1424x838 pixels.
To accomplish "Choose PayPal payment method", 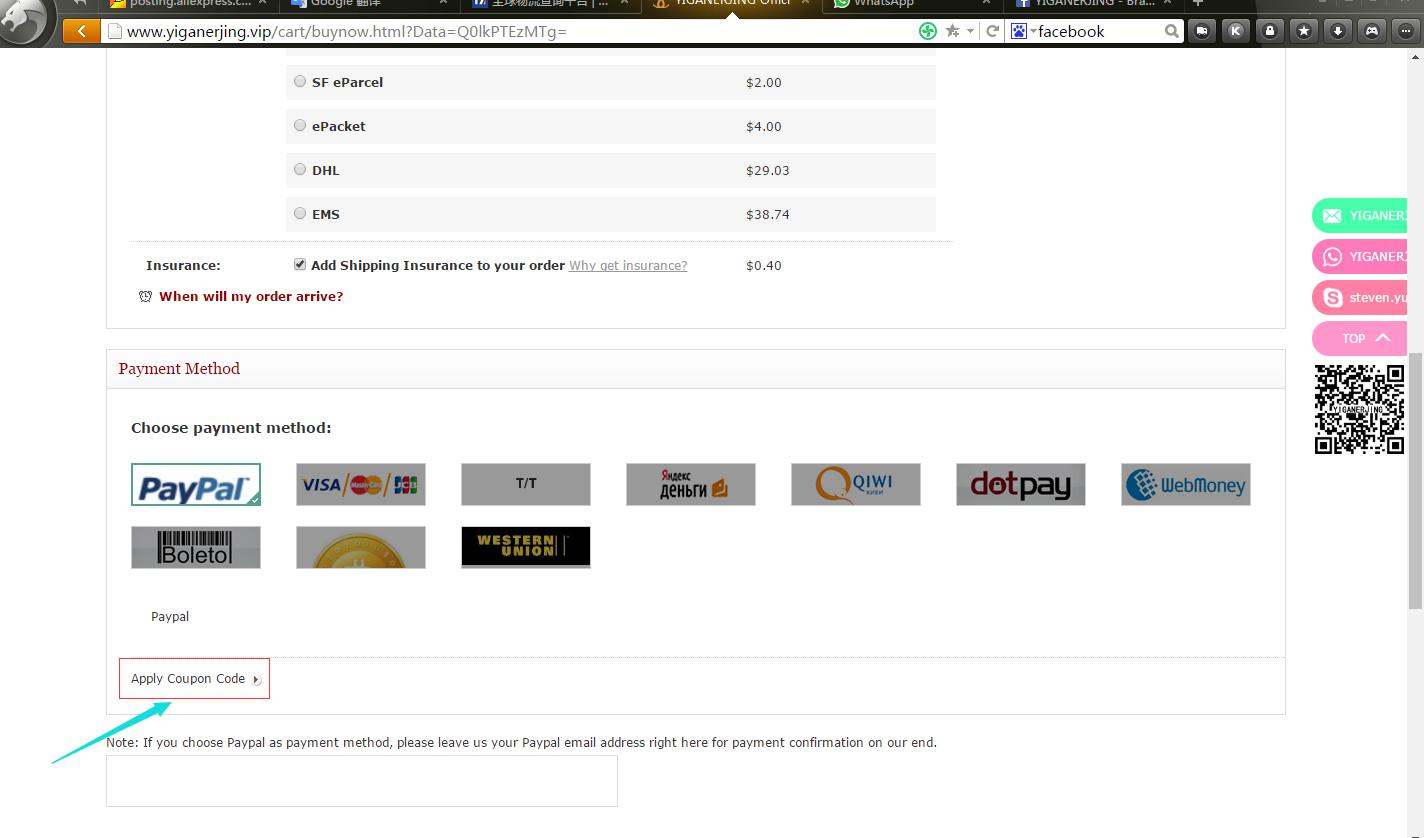I will [196, 484].
